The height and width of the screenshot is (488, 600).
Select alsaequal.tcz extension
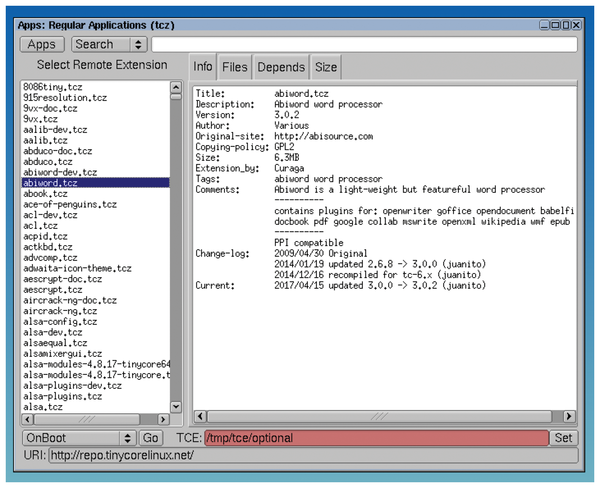click(x=95, y=343)
